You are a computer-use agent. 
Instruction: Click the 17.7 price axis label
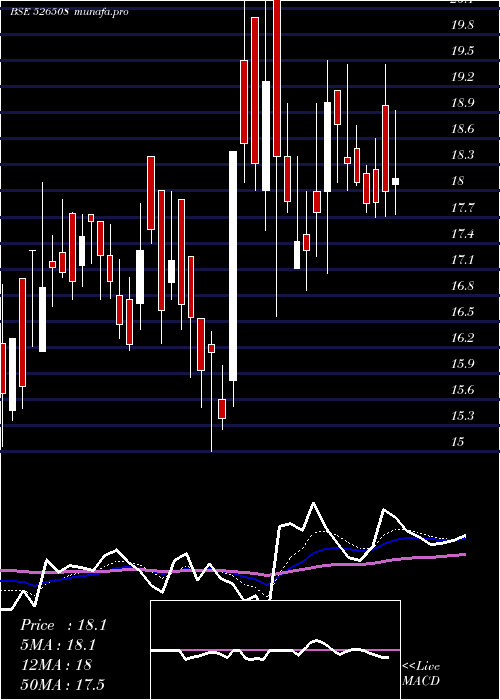click(x=462, y=208)
